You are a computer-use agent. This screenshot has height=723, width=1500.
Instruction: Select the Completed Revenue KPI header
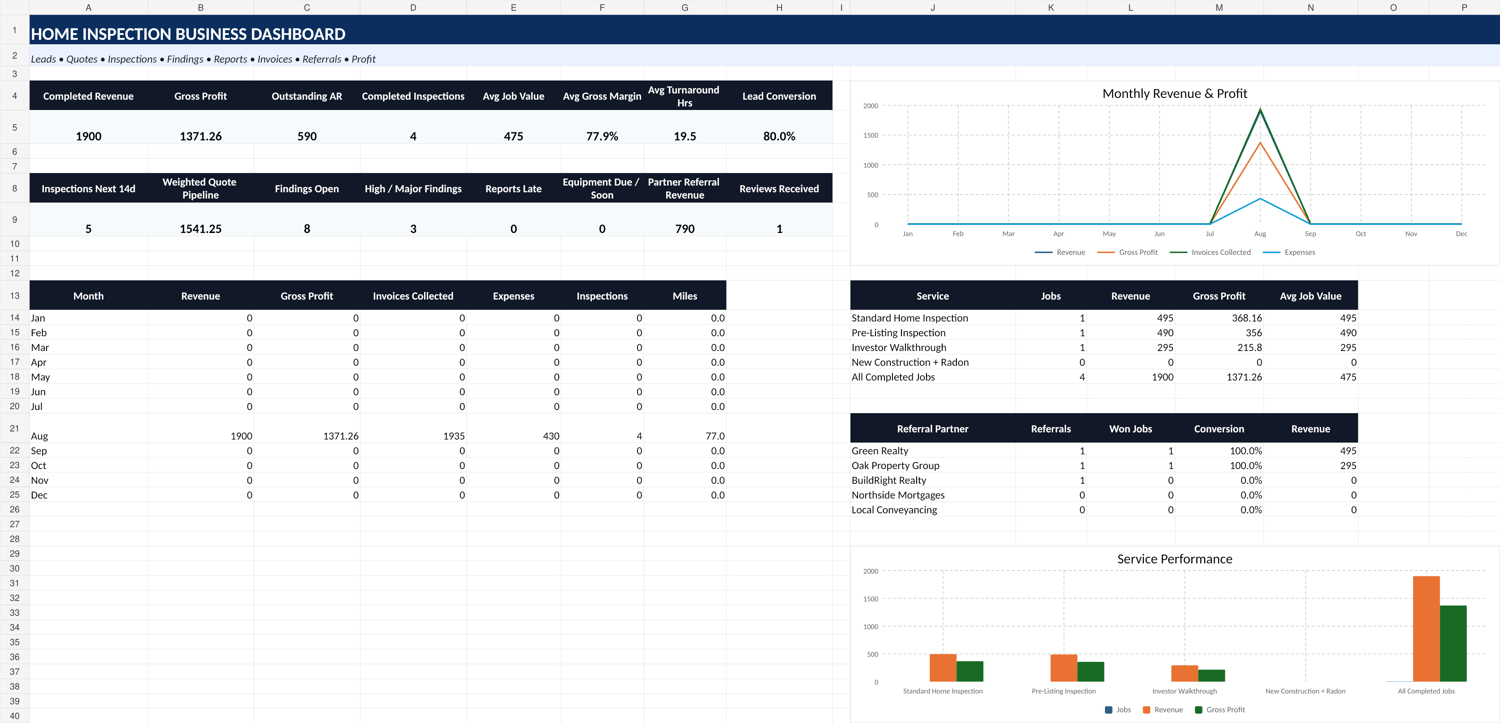click(88, 96)
